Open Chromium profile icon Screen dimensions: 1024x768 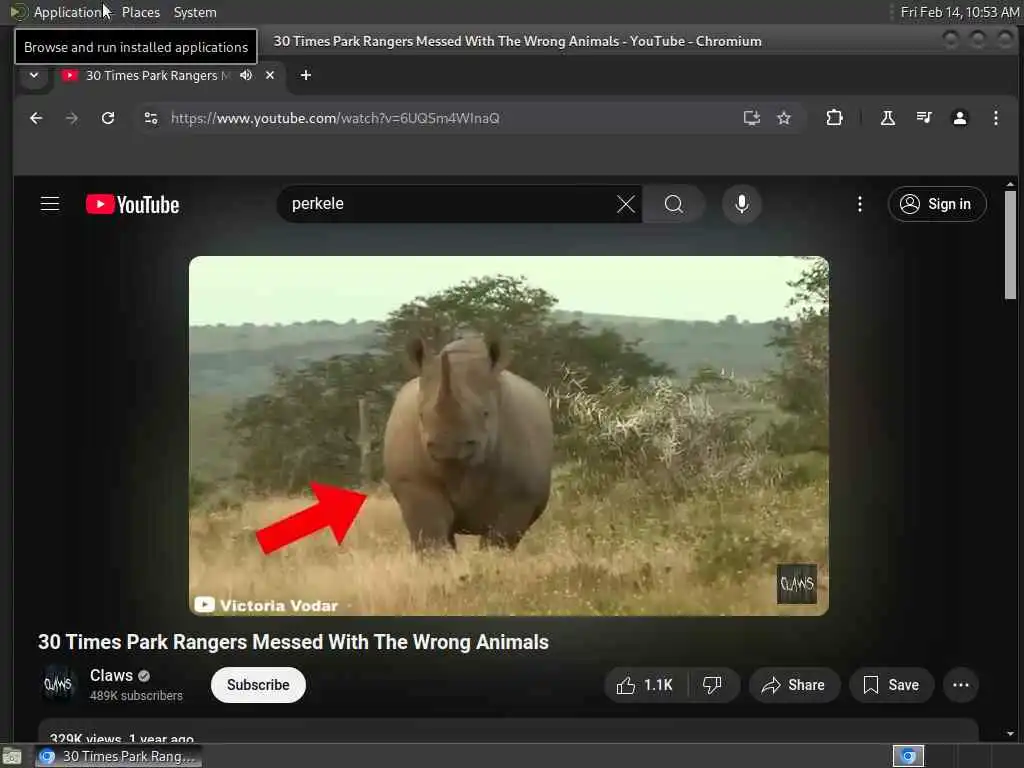(x=959, y=118)
